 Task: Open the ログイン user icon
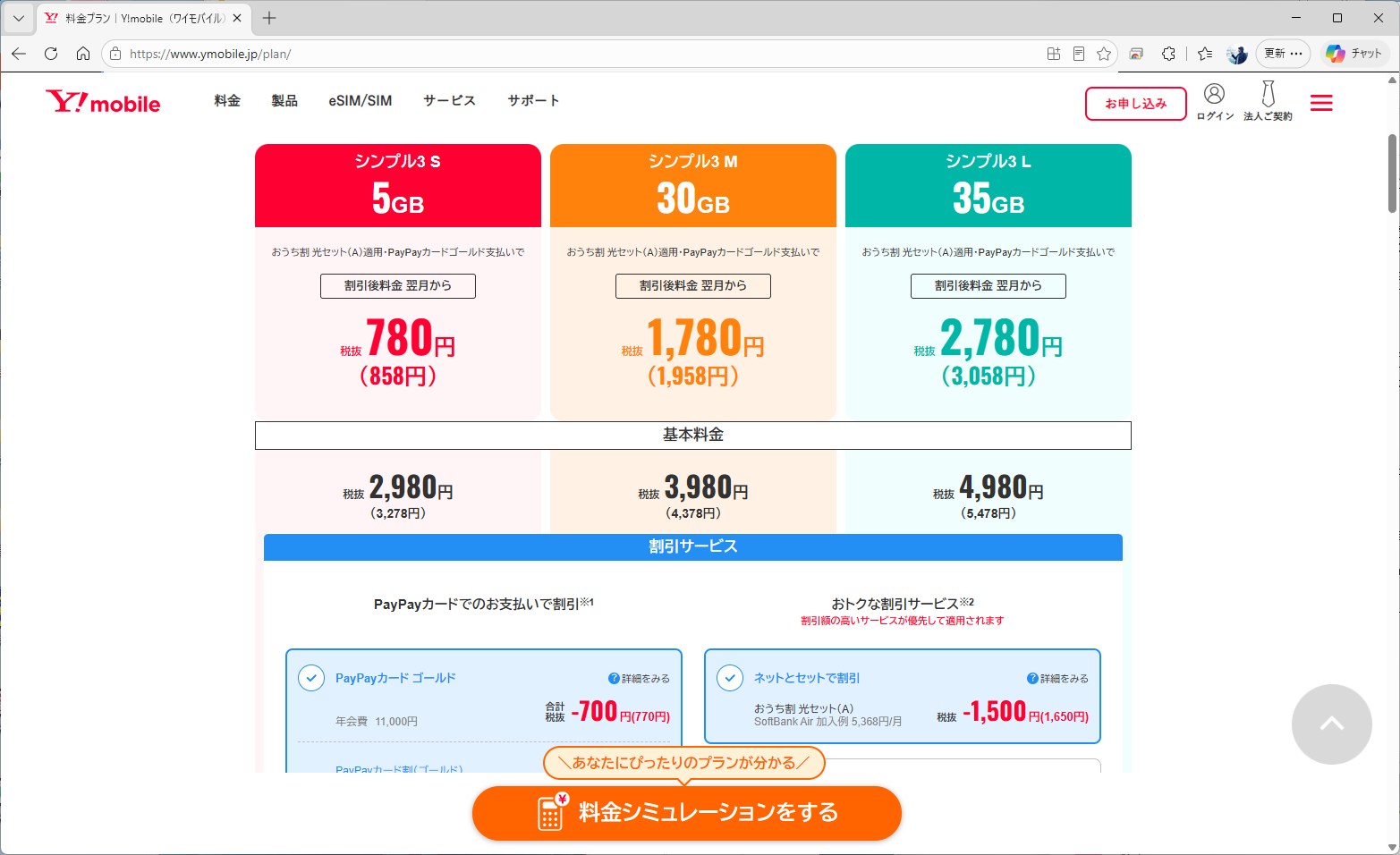click(x=1214, y=101)
